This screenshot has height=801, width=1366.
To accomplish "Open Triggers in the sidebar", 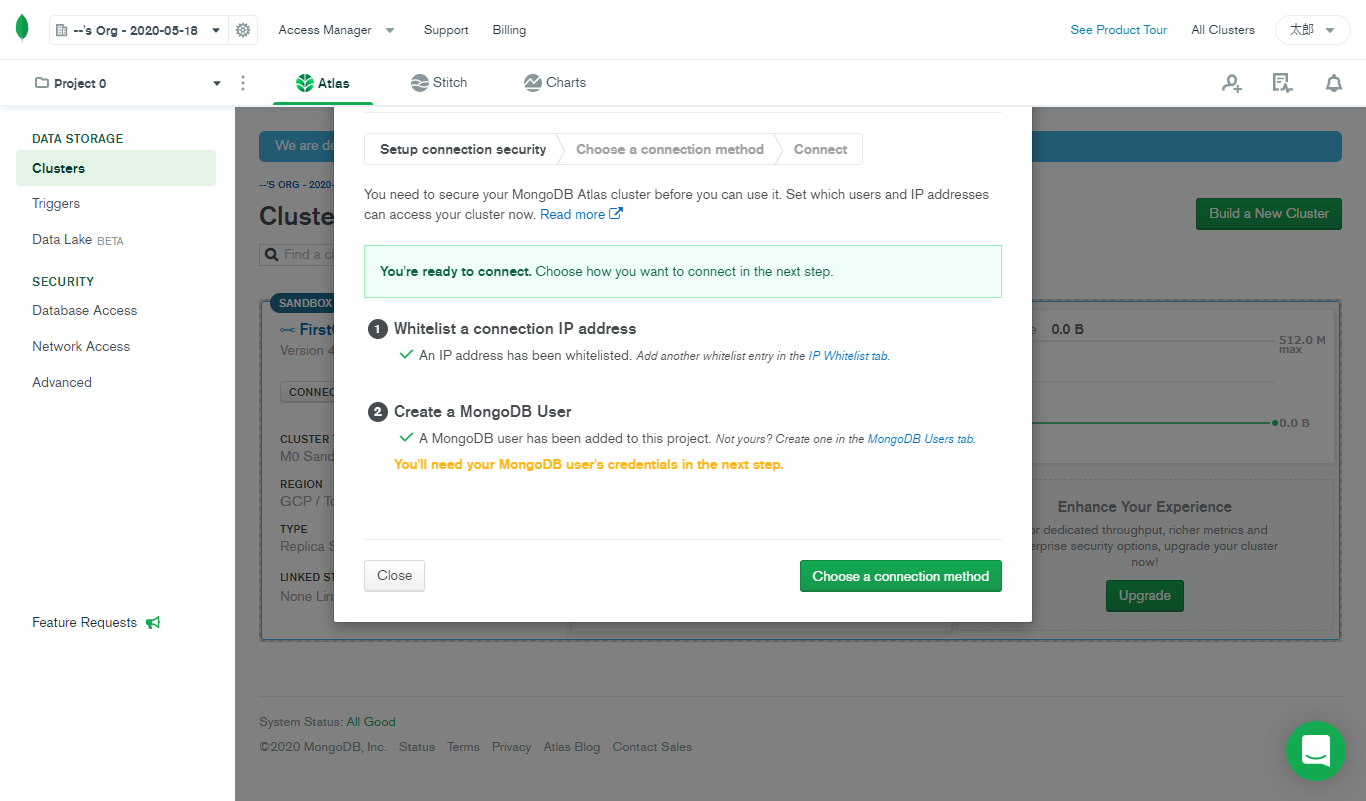I will [x=56, y=203].
